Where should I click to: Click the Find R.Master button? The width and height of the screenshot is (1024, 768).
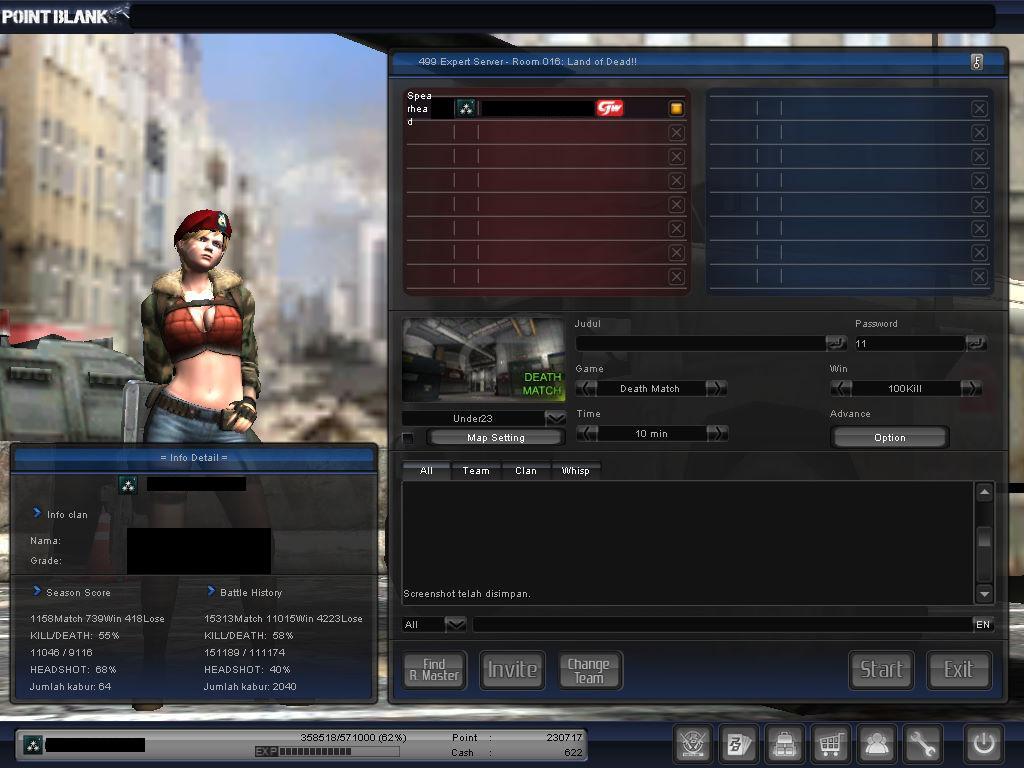click(434, 670)
